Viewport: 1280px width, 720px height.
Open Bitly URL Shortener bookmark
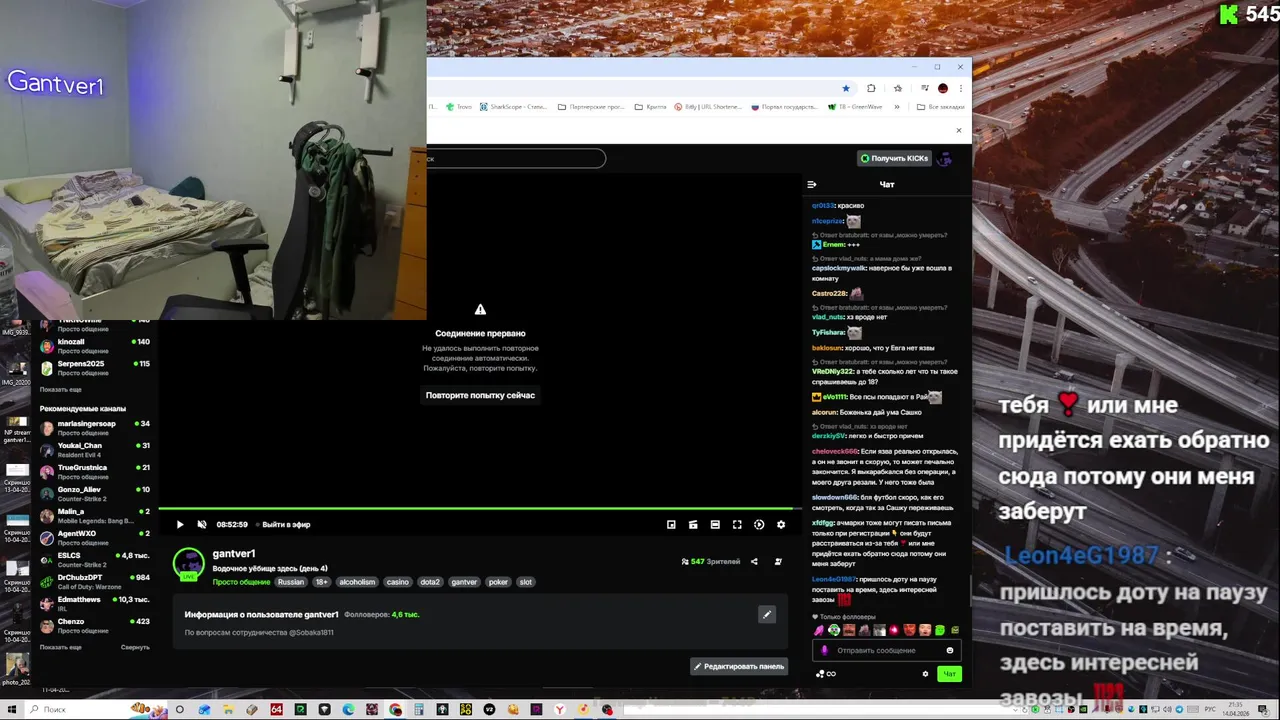[x=708, y=107]
